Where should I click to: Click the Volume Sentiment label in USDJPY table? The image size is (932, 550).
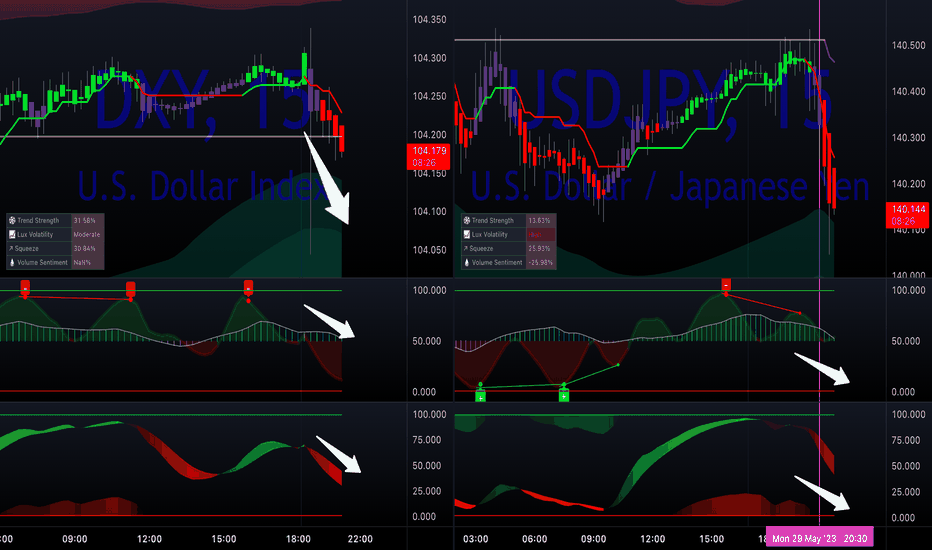497,262
